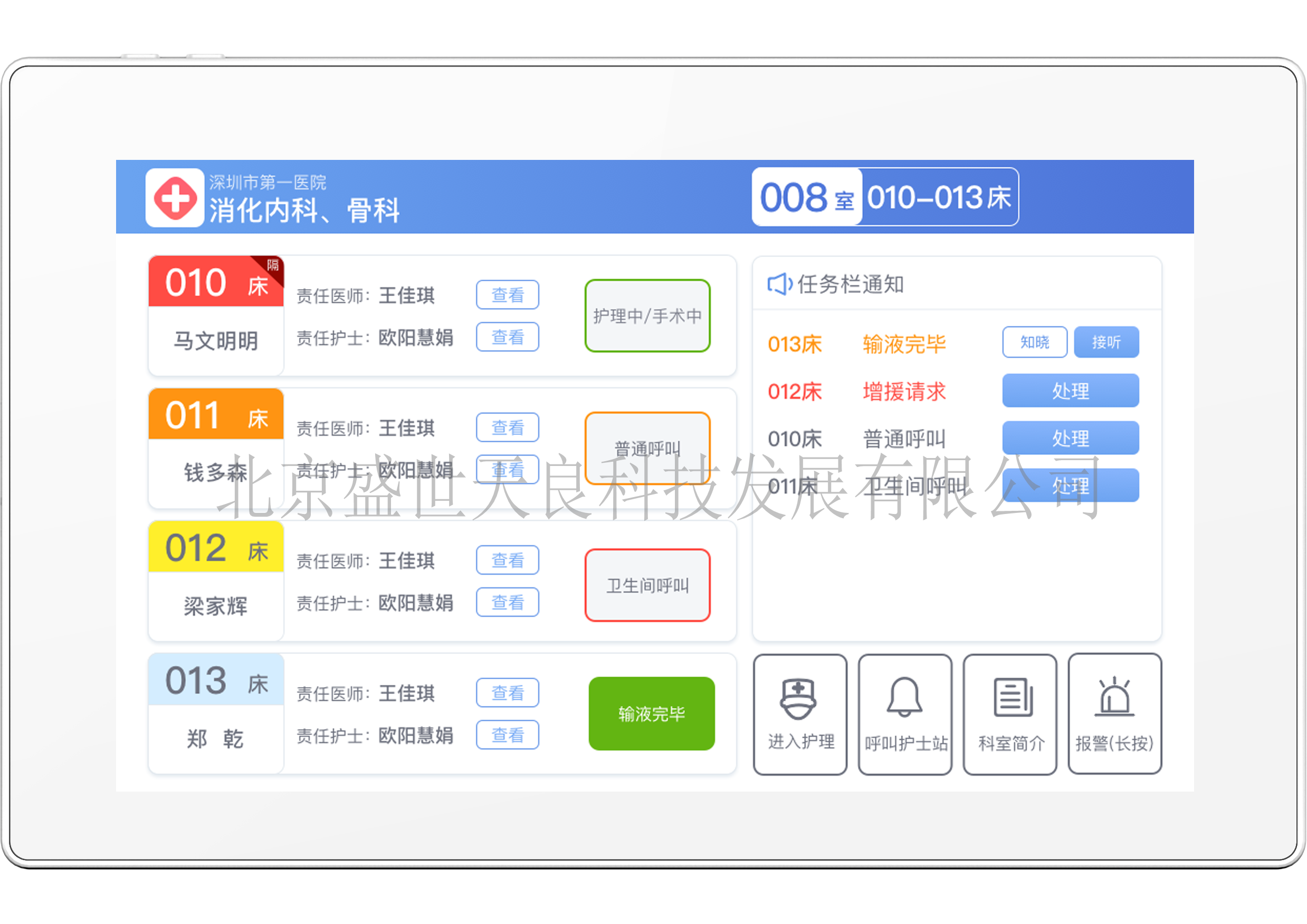The width and height of the screenshot is (1307, 924).
Task: View bed 013 nurse 欧阳慧娟 details
Action: (x=507, y=735)
